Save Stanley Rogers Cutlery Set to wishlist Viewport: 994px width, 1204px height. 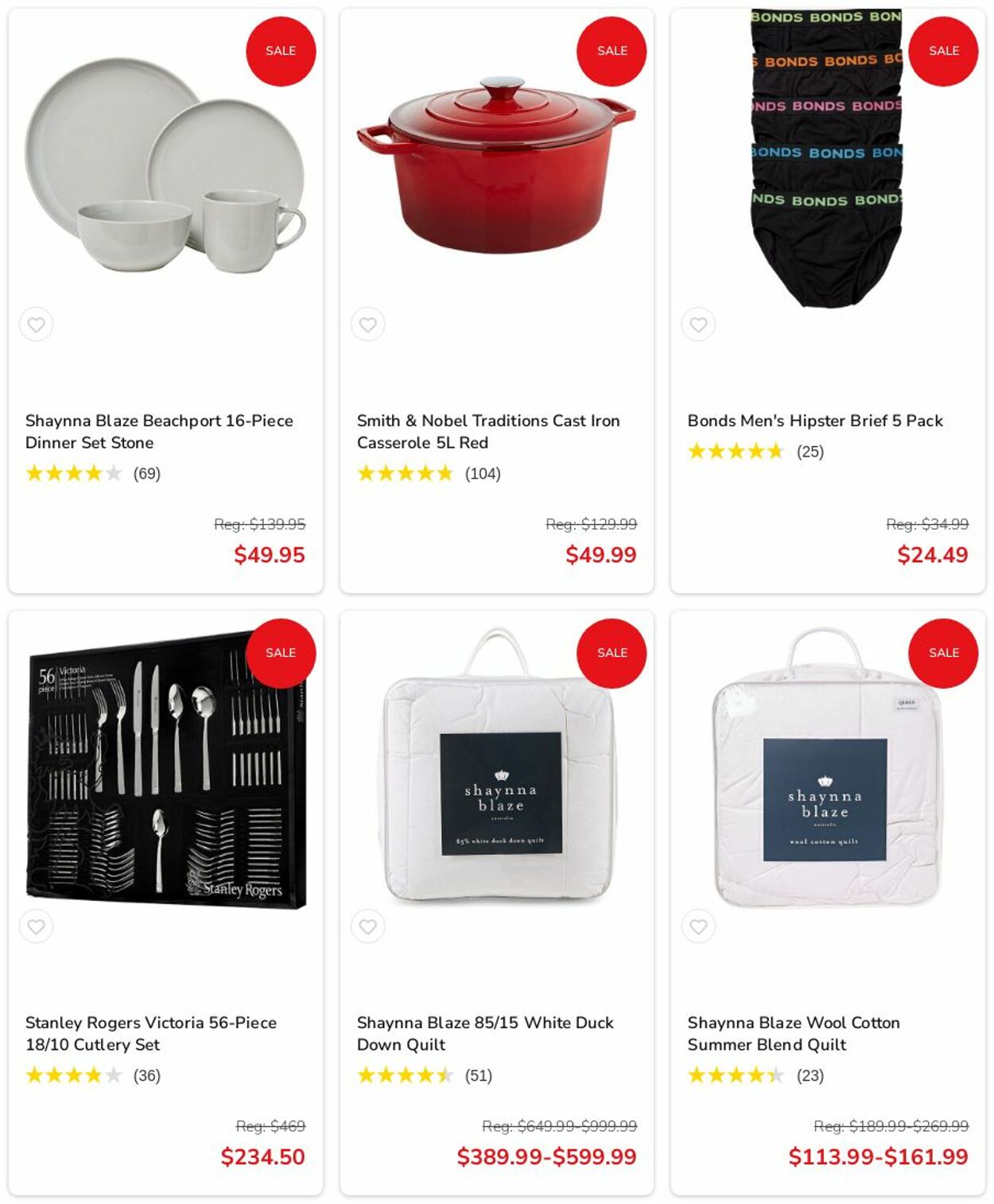pos(36,926)
